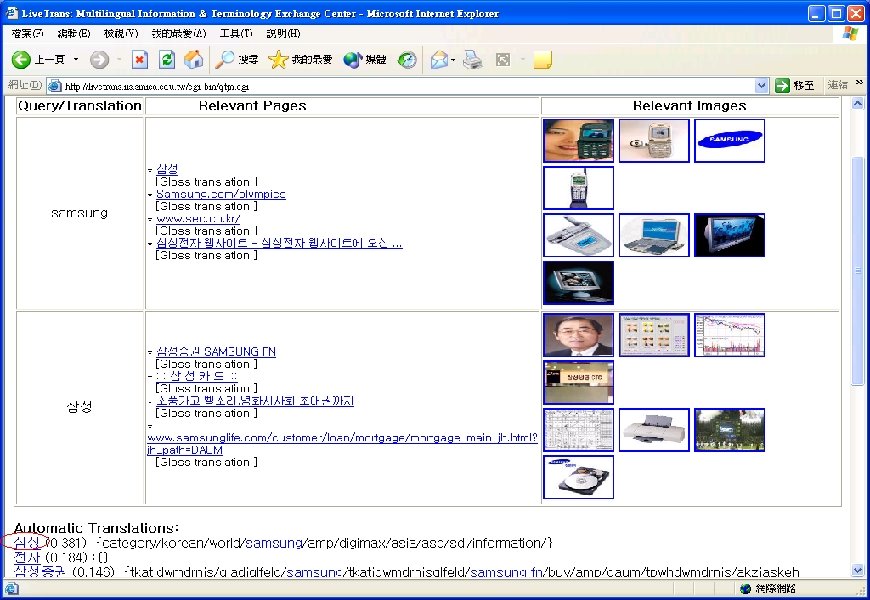This screenshot has width=870, height=600.
Task: Click the green Go arrow button
Action: point(782,85)
